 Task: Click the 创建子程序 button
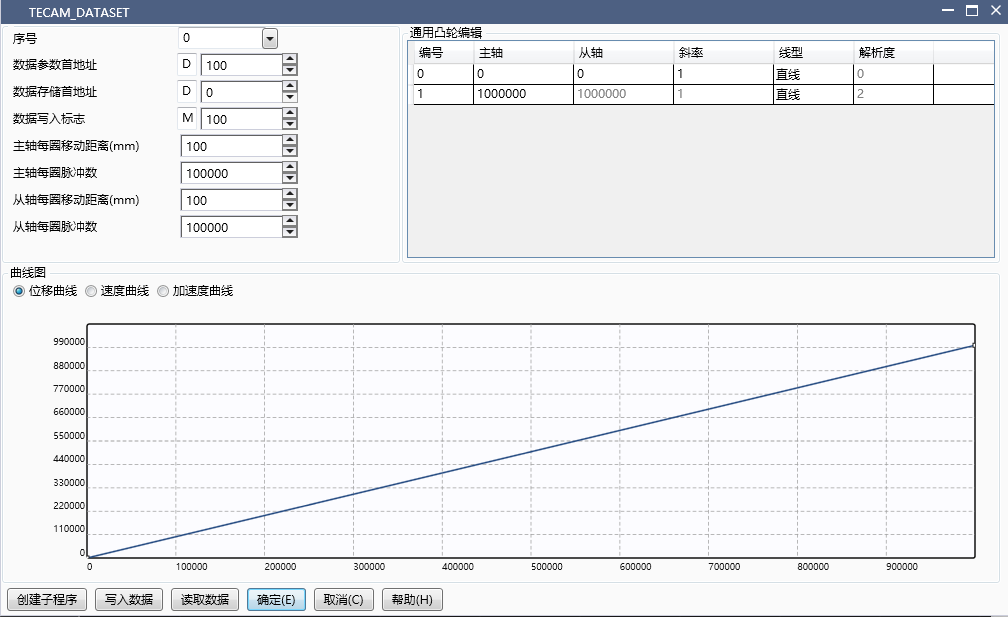(x=46, y=599)
